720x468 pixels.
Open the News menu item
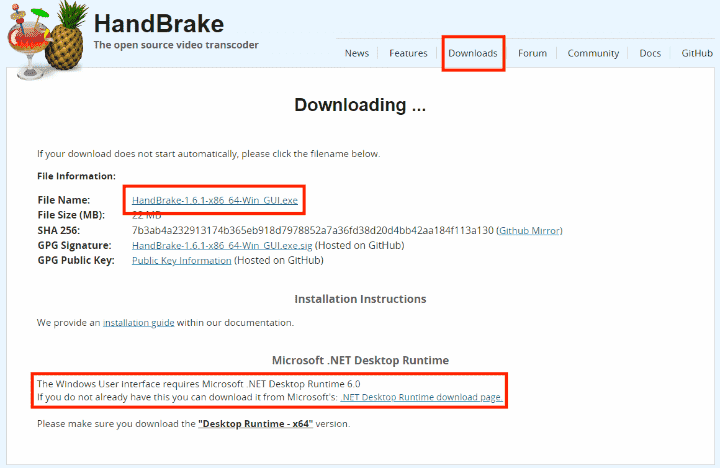tap(357, 53)
